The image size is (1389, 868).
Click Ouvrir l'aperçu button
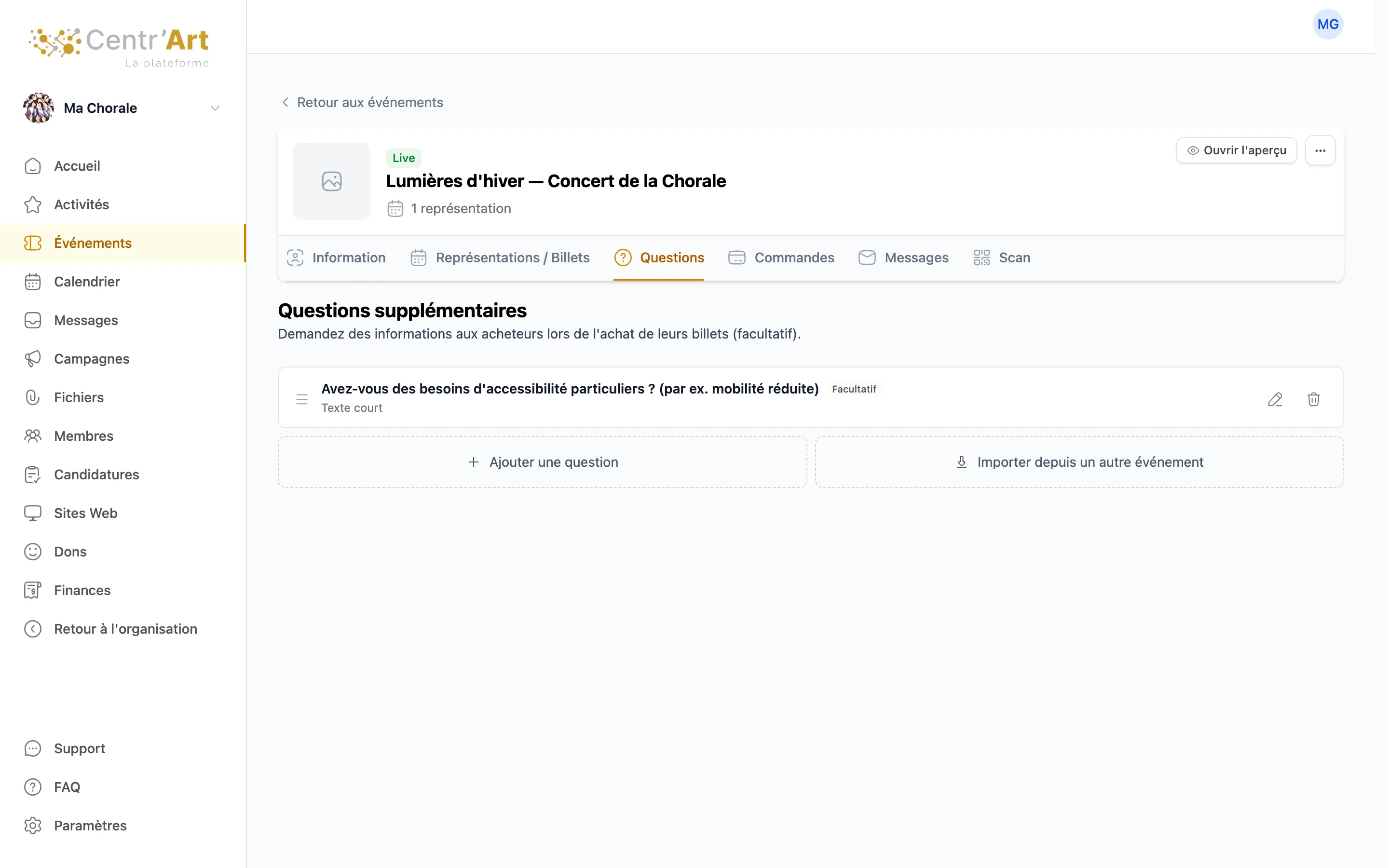[1236, 150]
